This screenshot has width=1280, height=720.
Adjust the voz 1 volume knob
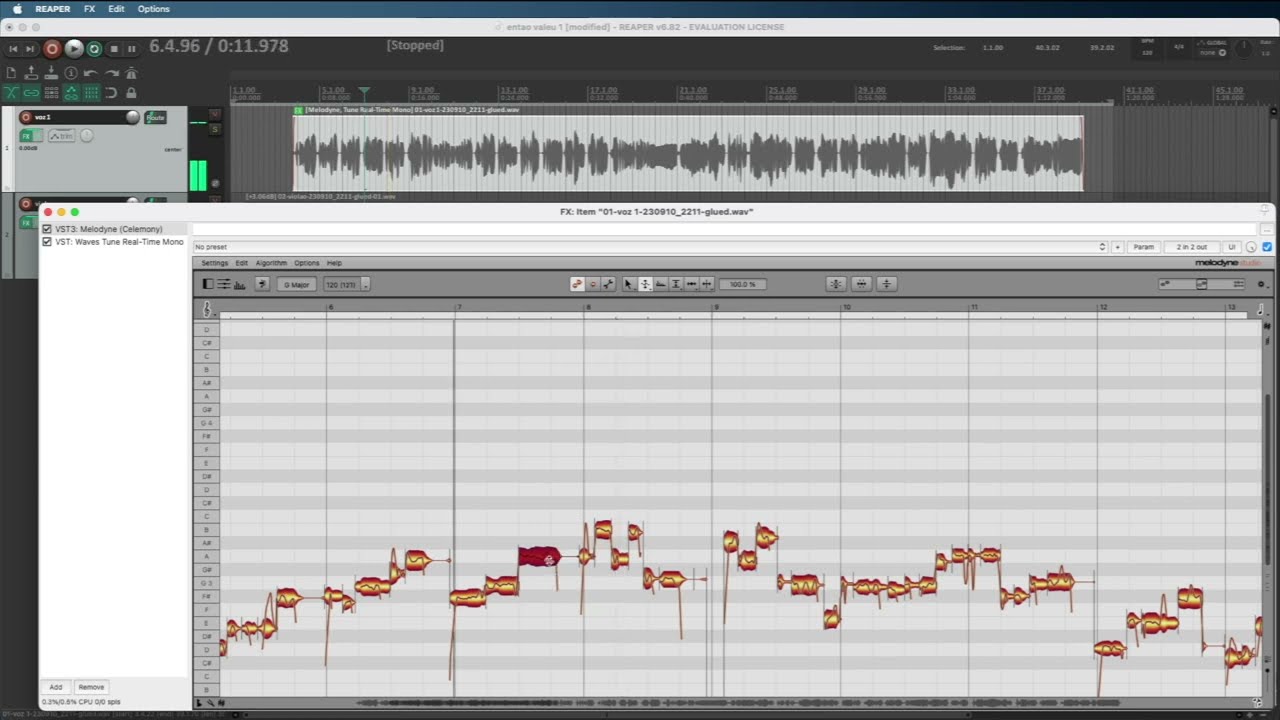[x=132, y=117]
